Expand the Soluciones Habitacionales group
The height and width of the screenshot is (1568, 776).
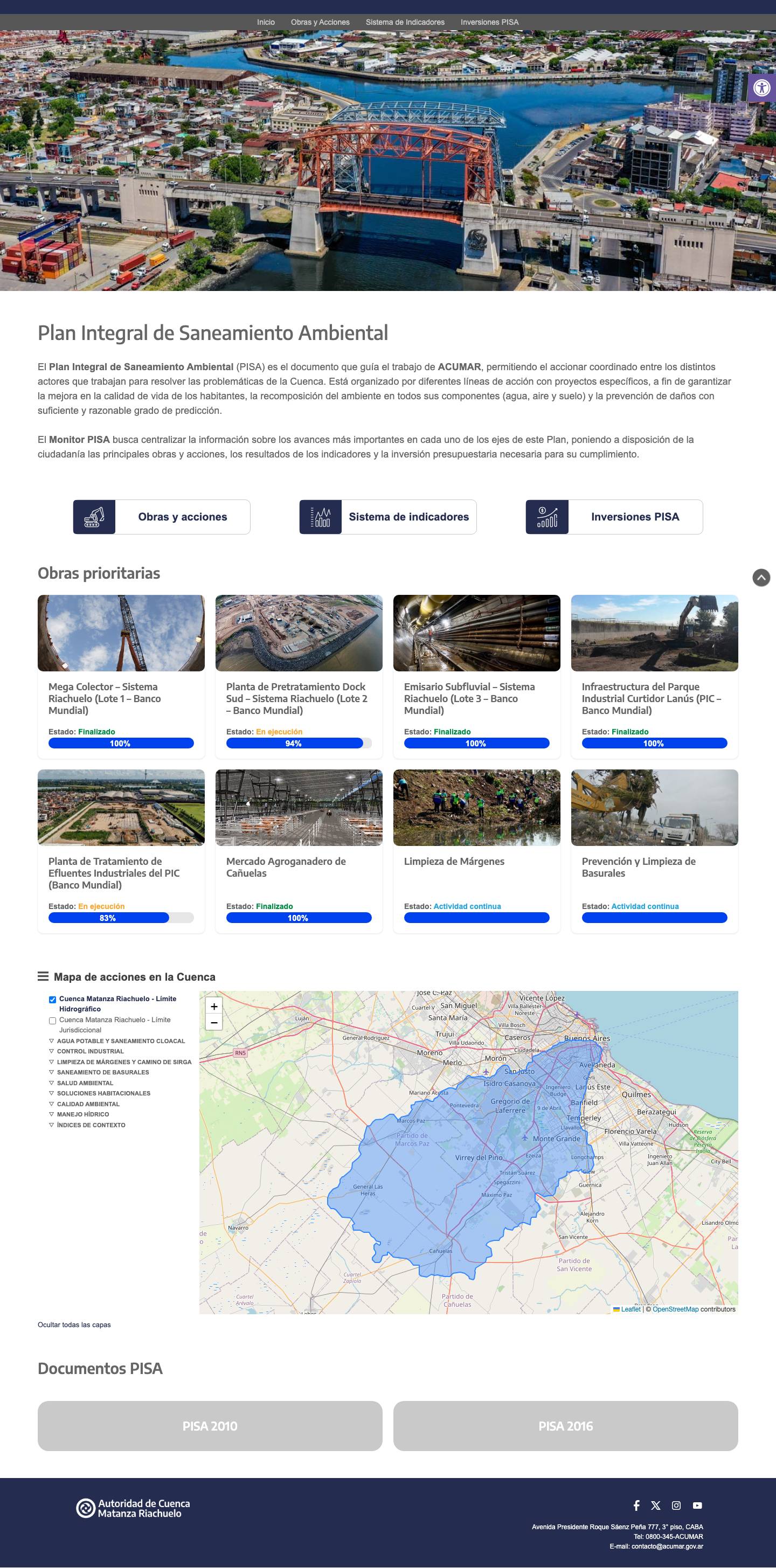click(x=100, y=1093)
